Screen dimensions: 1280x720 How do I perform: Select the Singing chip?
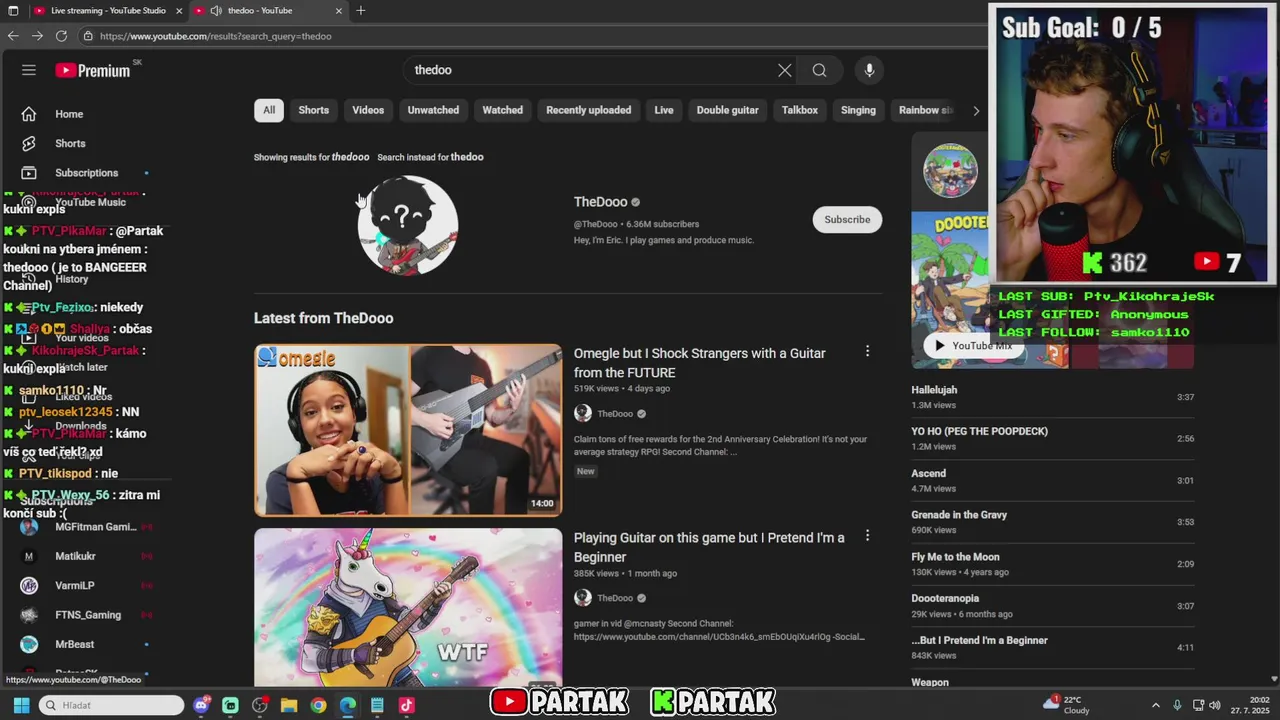point(858,110)
